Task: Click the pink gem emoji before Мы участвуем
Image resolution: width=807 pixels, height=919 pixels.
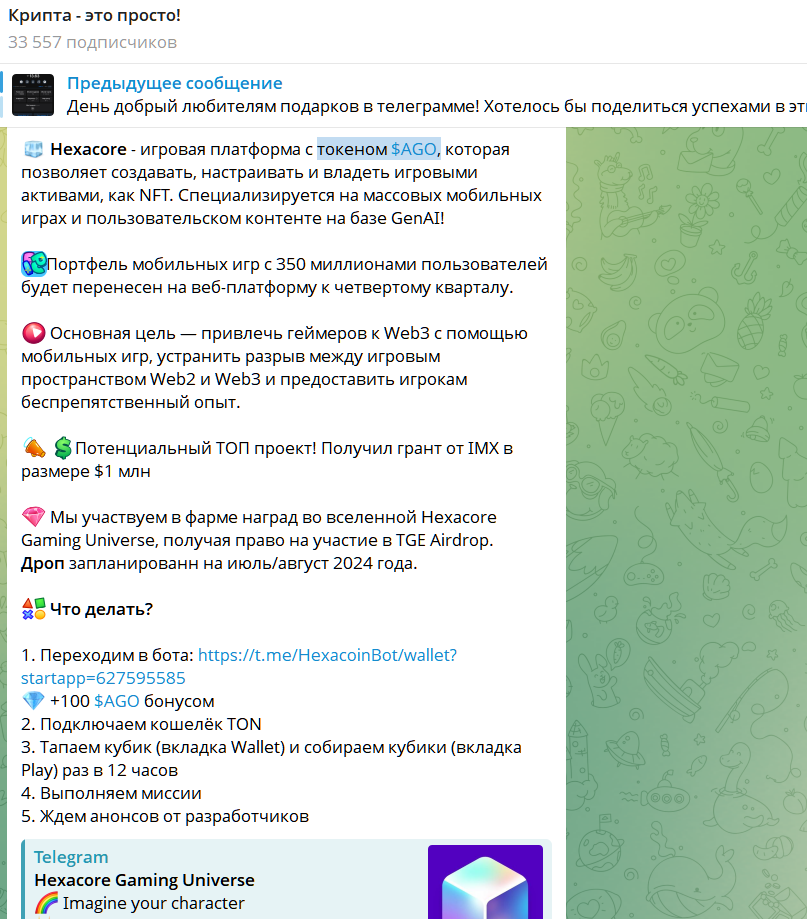Action: 33,517
